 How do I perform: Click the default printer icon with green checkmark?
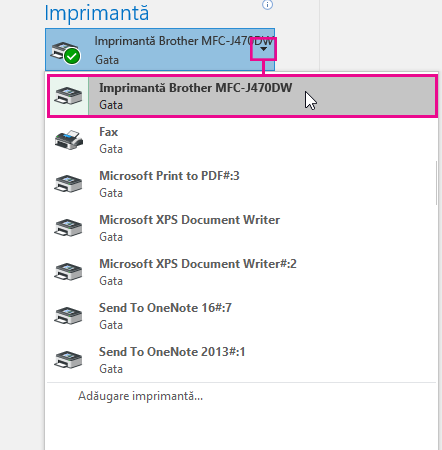[x=65, y=53]
